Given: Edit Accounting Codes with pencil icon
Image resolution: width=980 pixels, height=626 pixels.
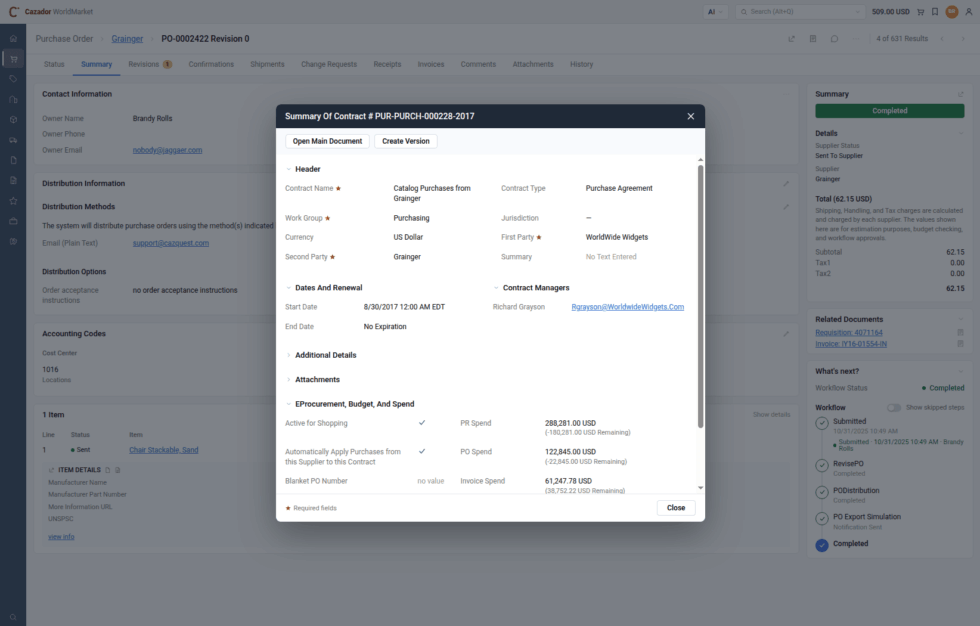Looking at the screenshot, I should click(786, 334).
